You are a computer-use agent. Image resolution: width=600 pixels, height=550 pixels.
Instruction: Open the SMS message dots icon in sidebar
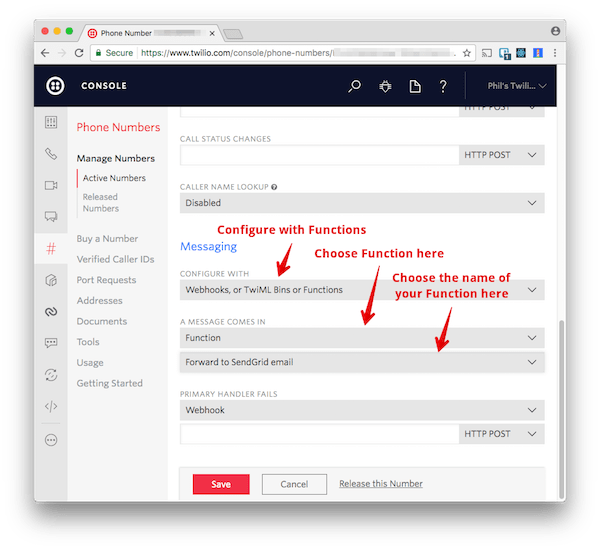[x=51, y=343]
